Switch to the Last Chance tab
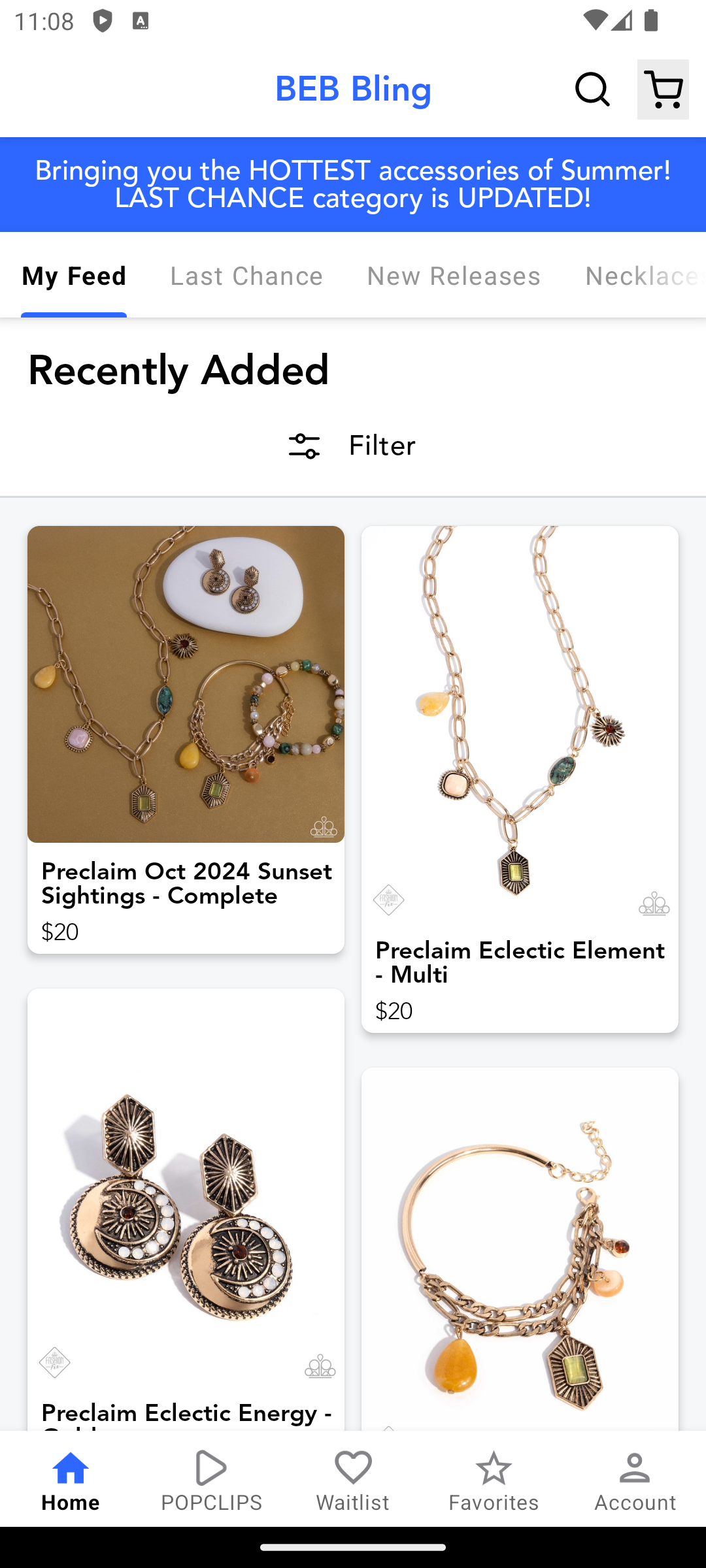The image size is (706, 1568). coord(246,276)
